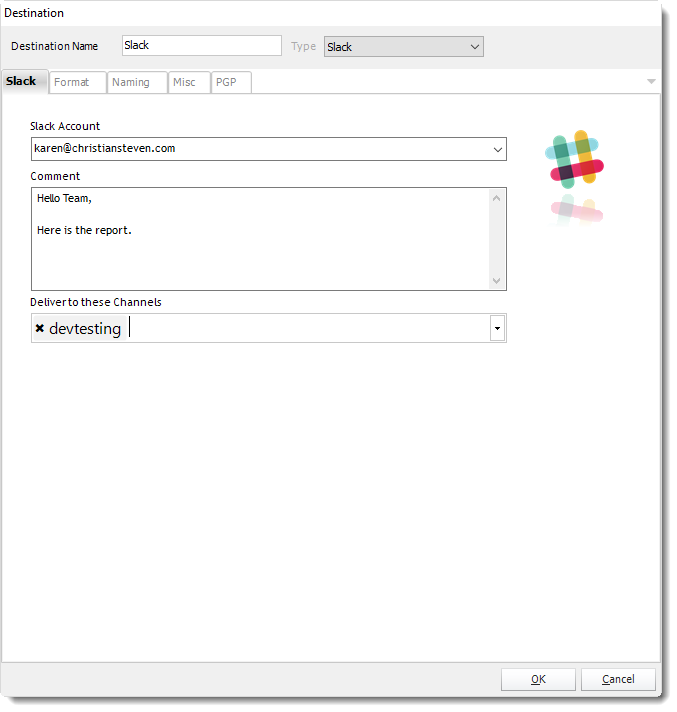Select the devtesting channel tag
Viewport: 677px width, 712px height.
79,328
